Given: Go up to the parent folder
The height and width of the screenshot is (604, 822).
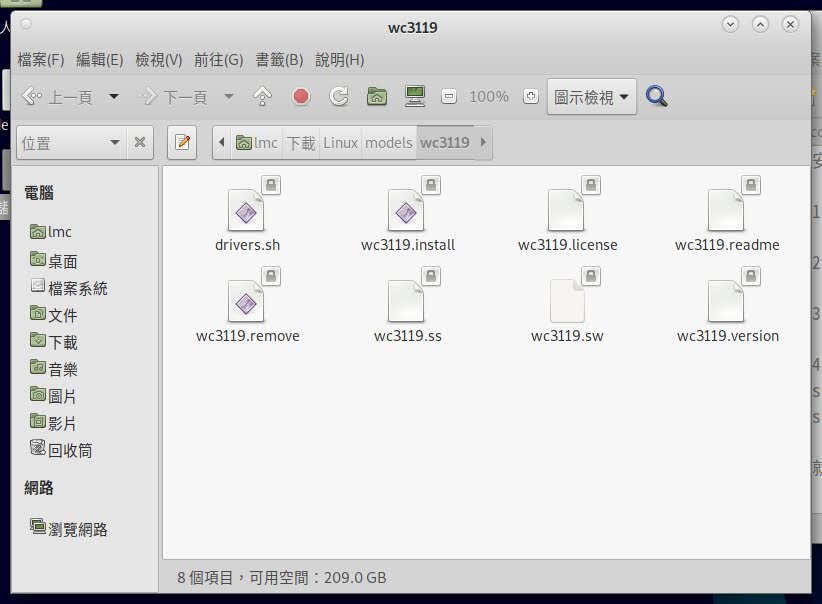Looking at the screenshot, I should click(263, 96).
